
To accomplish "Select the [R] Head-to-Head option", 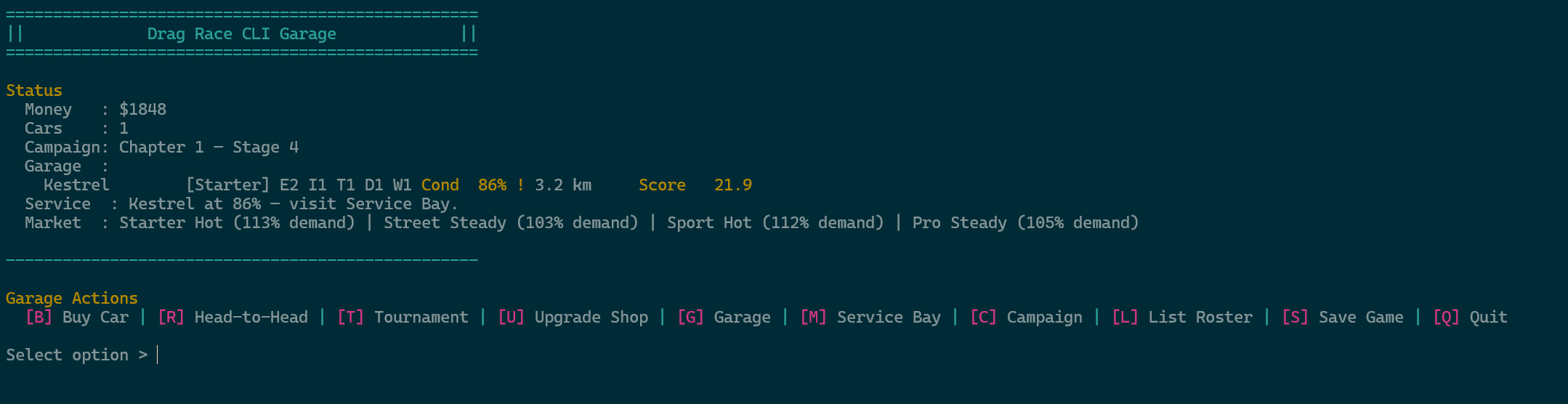I will pos(233,318).
